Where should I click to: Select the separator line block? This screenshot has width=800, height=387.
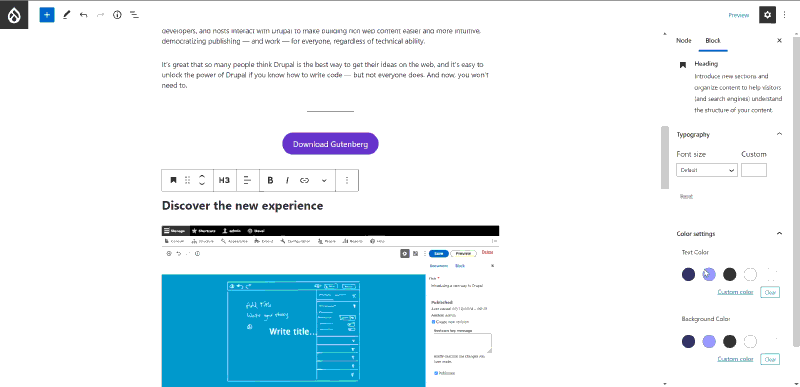click(330, 111)
